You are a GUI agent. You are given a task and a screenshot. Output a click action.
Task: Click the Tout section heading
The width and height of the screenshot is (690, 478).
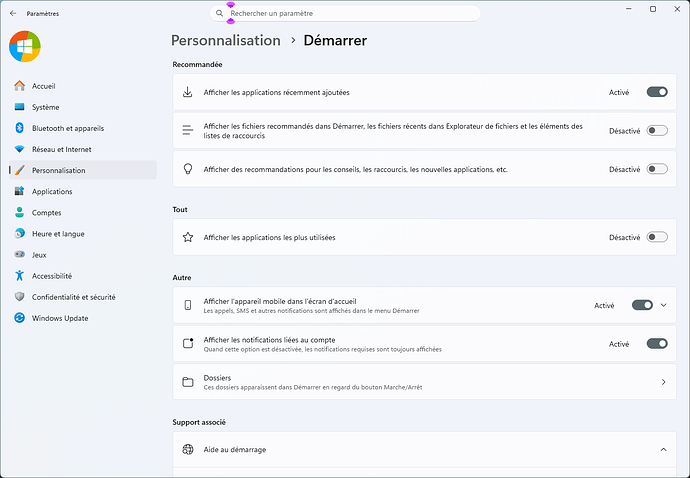point(180,210)
